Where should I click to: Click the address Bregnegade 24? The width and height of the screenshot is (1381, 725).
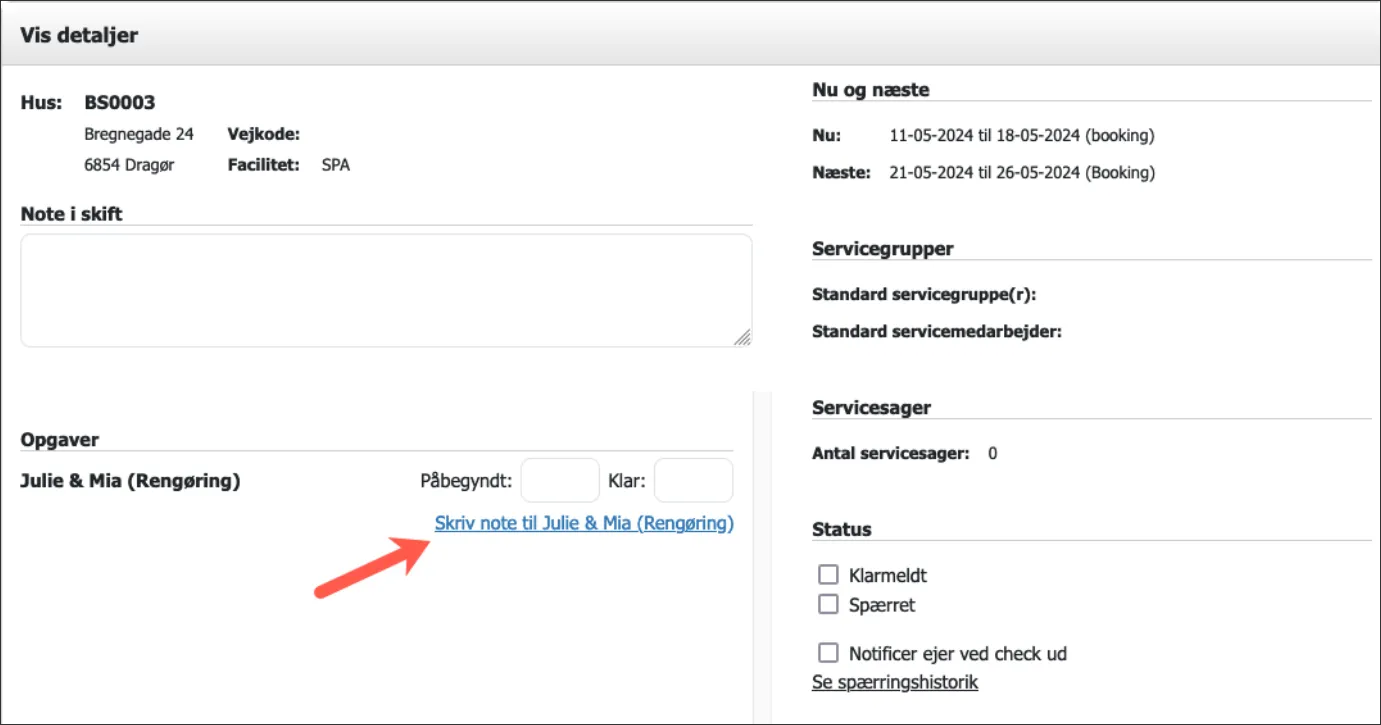(x=137, y=133)
